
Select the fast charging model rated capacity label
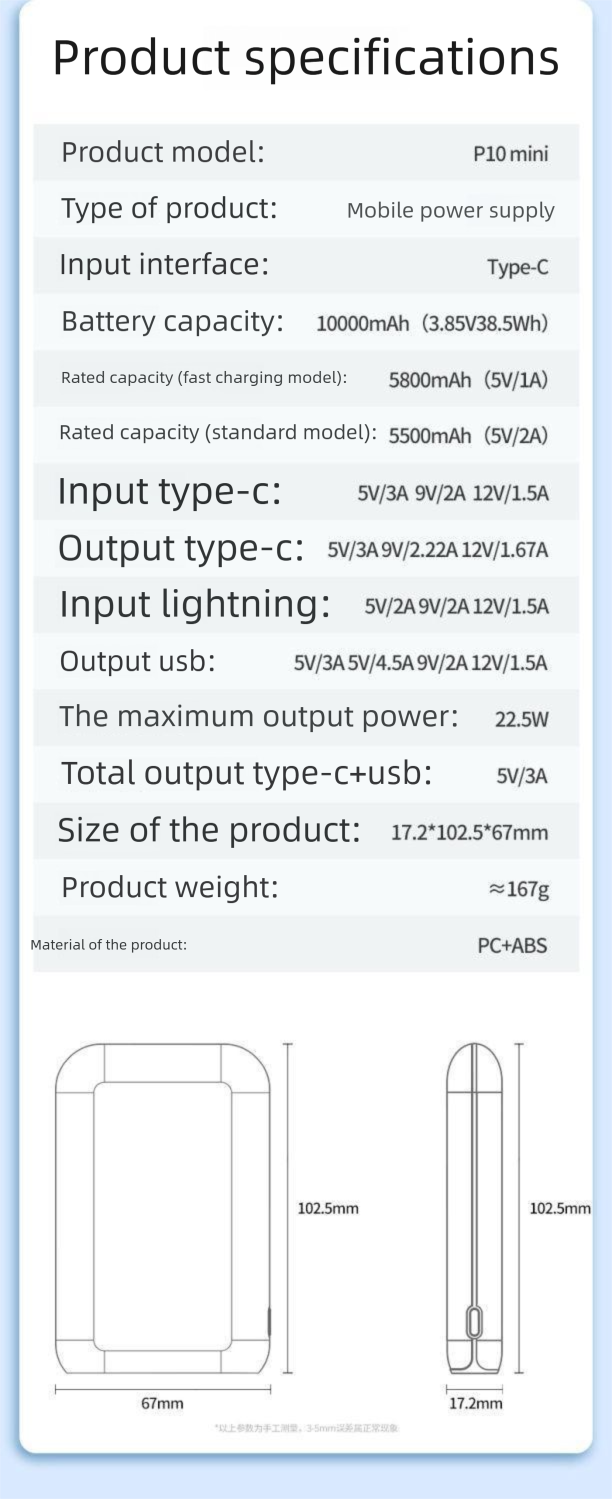point(204,378)
